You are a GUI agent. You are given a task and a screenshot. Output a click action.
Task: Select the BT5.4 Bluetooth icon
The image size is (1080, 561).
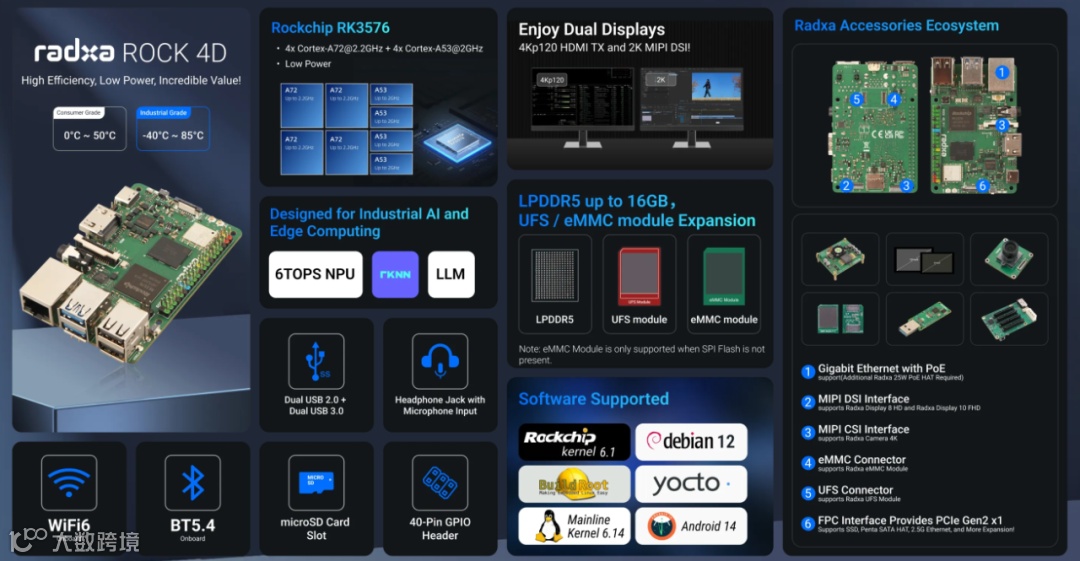(193, 482)
